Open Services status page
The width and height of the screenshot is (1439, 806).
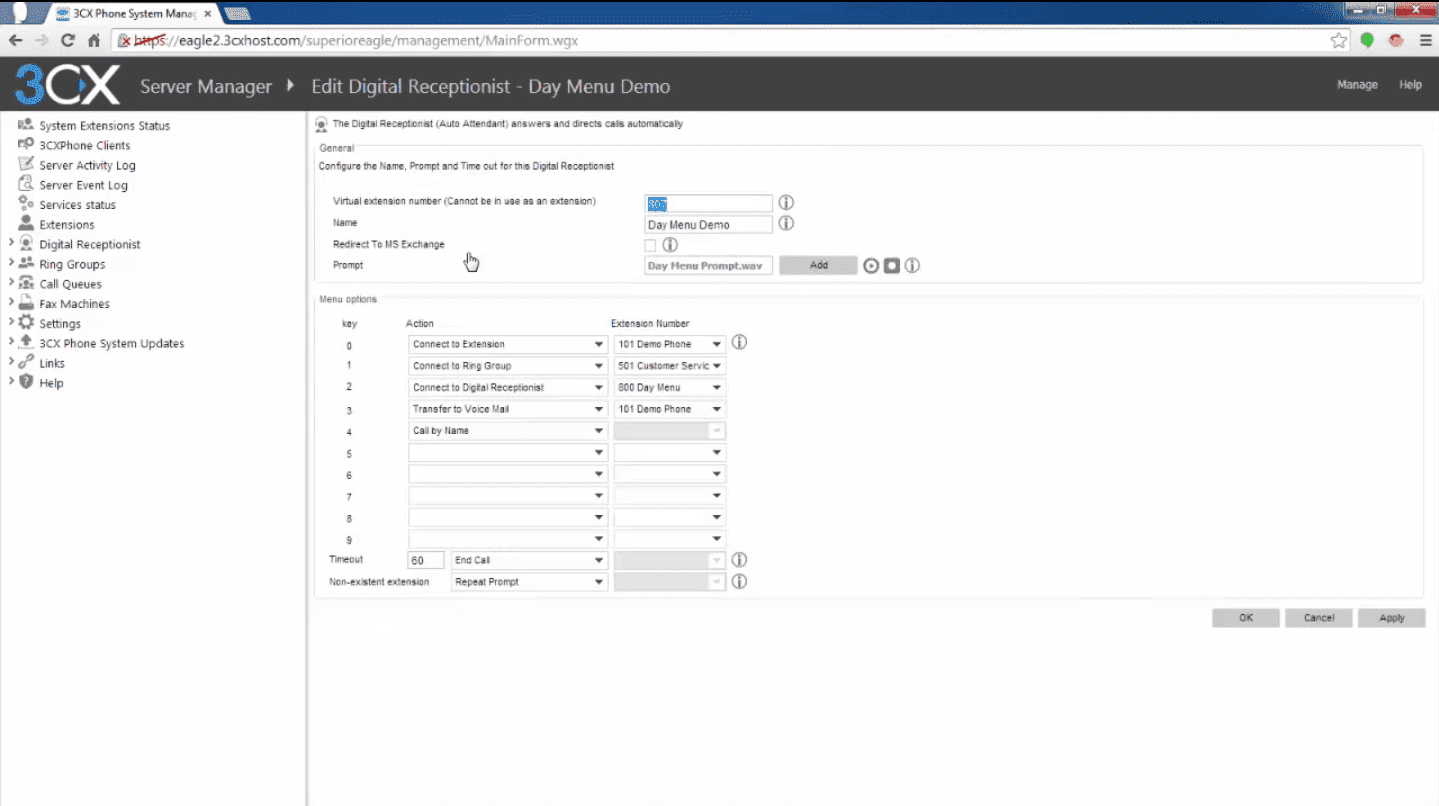pyautogui.click(x=77, y=205)
